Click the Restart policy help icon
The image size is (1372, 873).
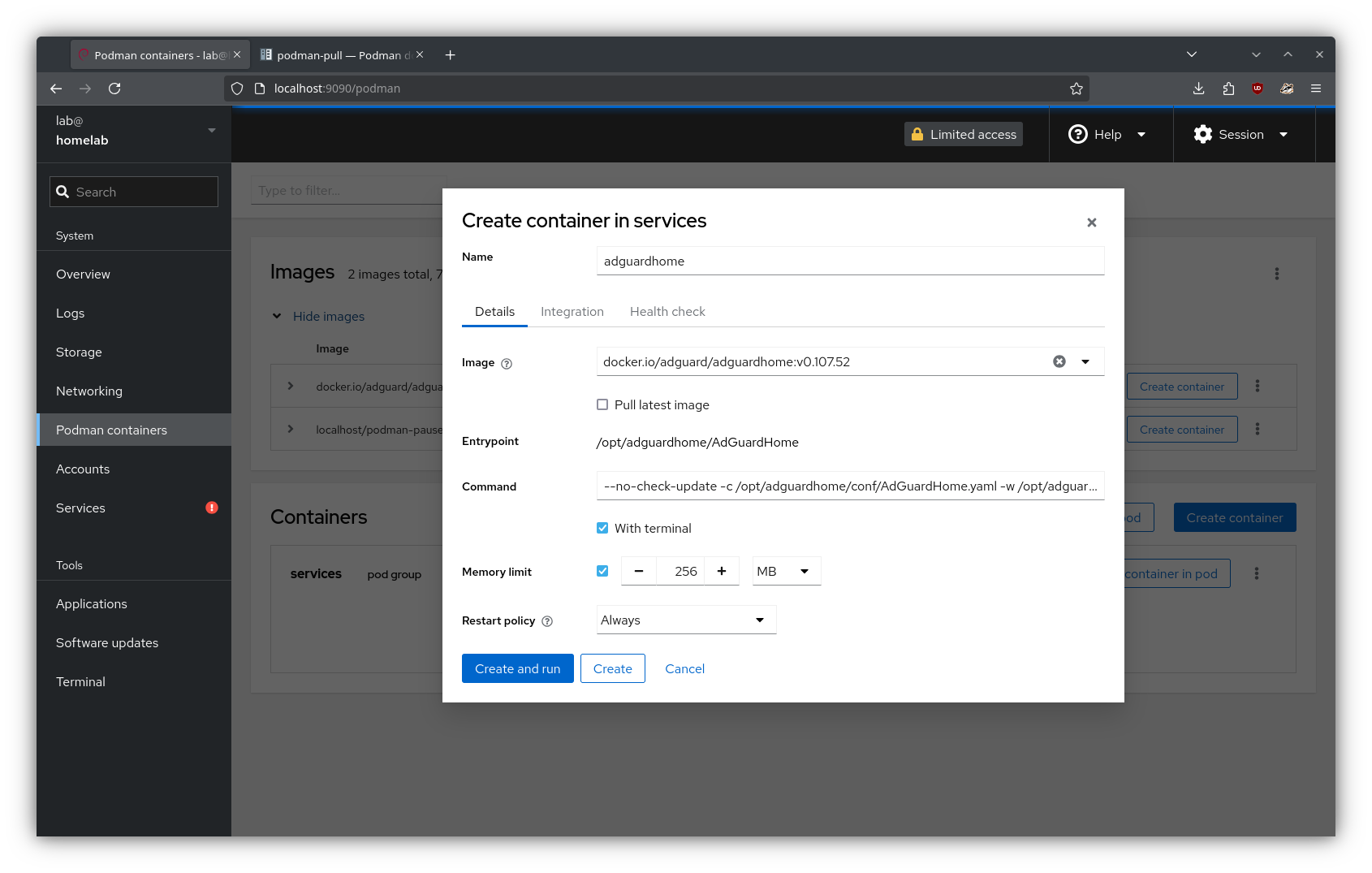pyautogui.click(x=547, y=621)
